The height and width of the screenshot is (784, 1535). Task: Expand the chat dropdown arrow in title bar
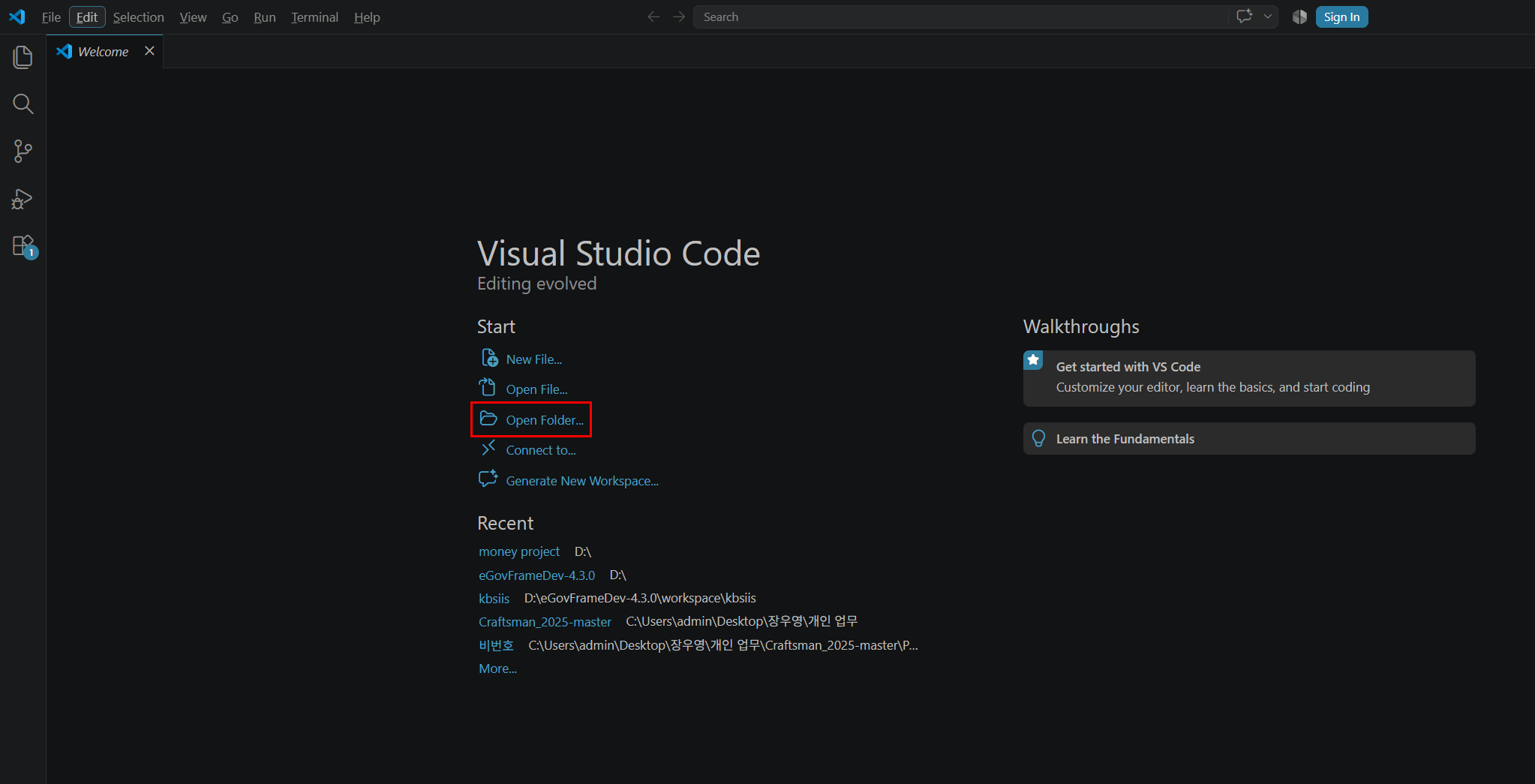tap(1268, 17)
